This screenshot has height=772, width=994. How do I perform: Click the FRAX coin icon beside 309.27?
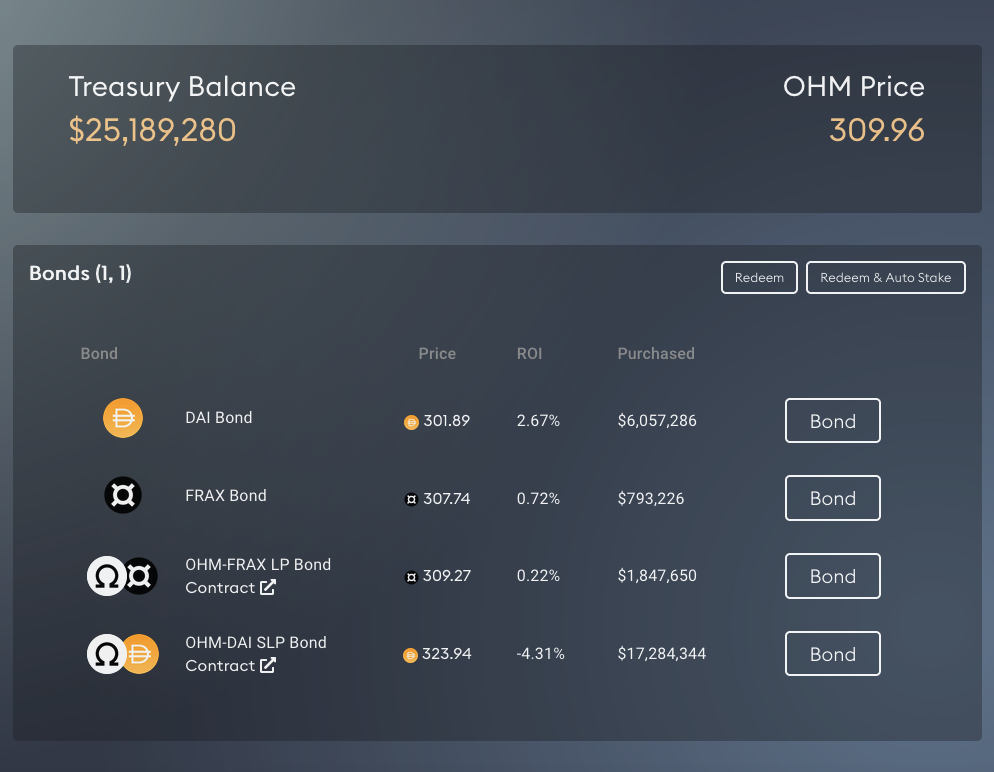[x=410, y=577]
